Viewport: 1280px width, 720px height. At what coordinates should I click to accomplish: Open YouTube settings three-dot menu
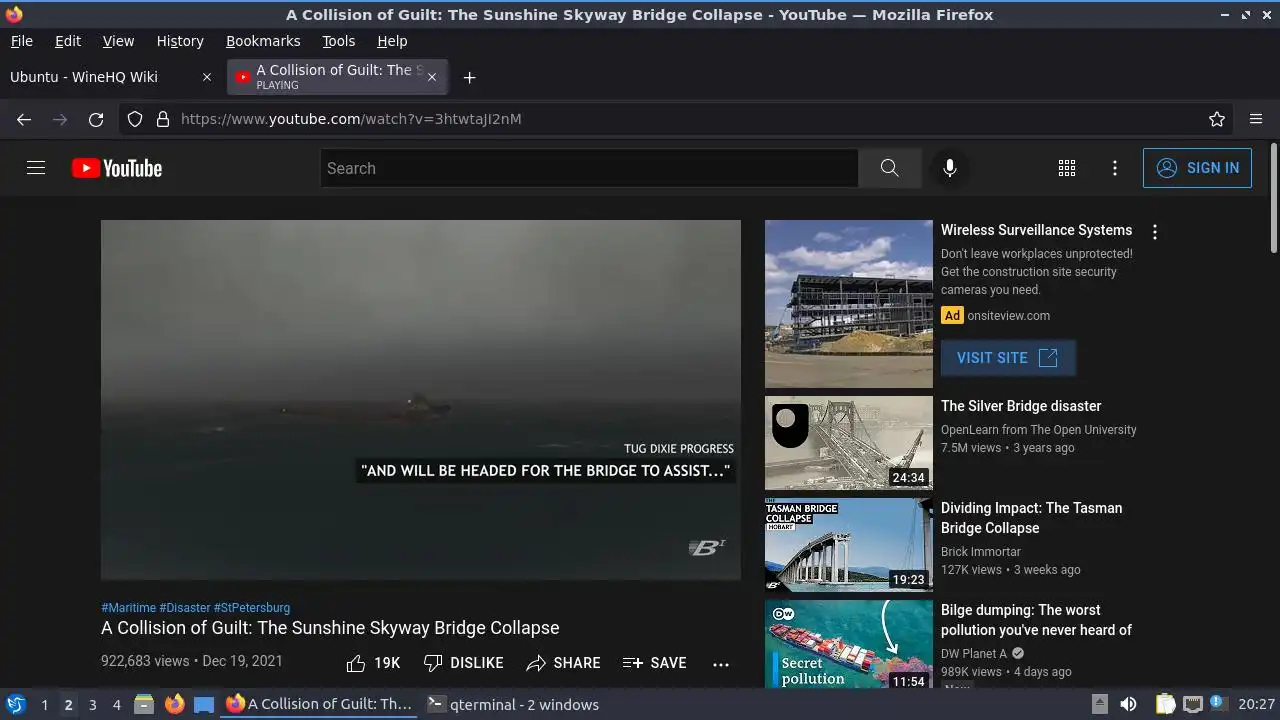pos(1115,168)
